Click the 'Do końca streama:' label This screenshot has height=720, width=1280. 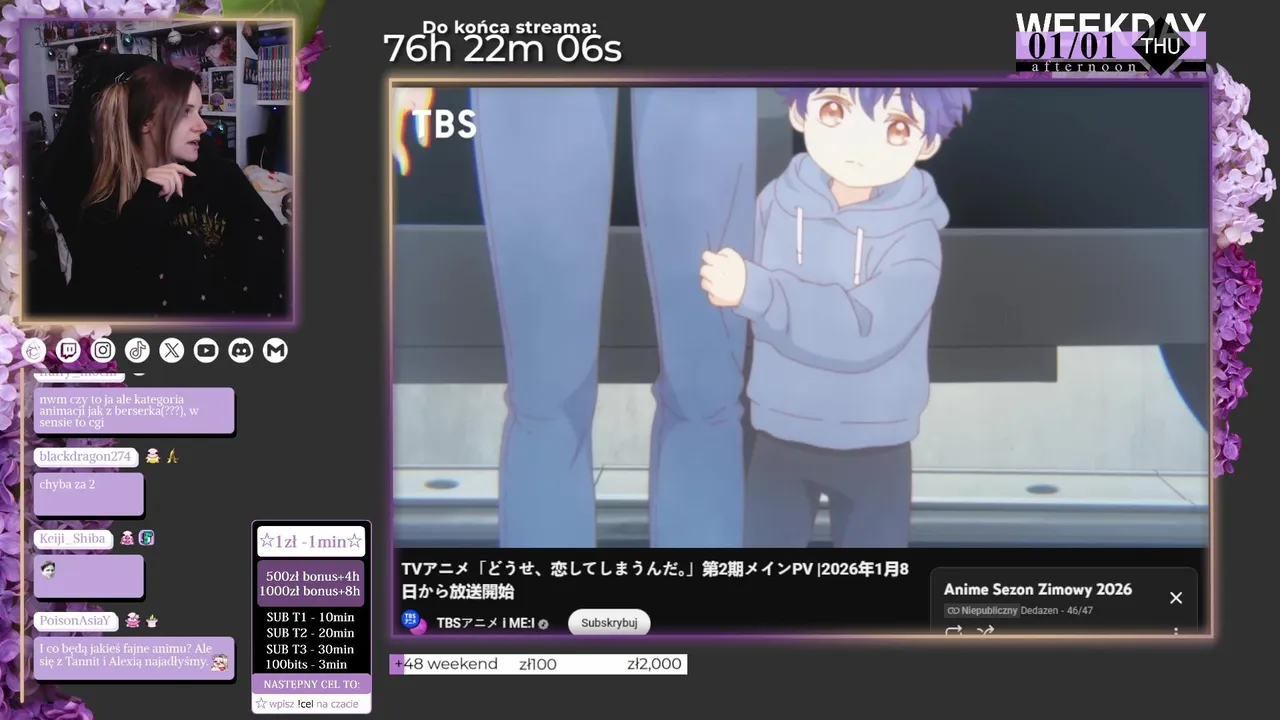click(510, 27)
